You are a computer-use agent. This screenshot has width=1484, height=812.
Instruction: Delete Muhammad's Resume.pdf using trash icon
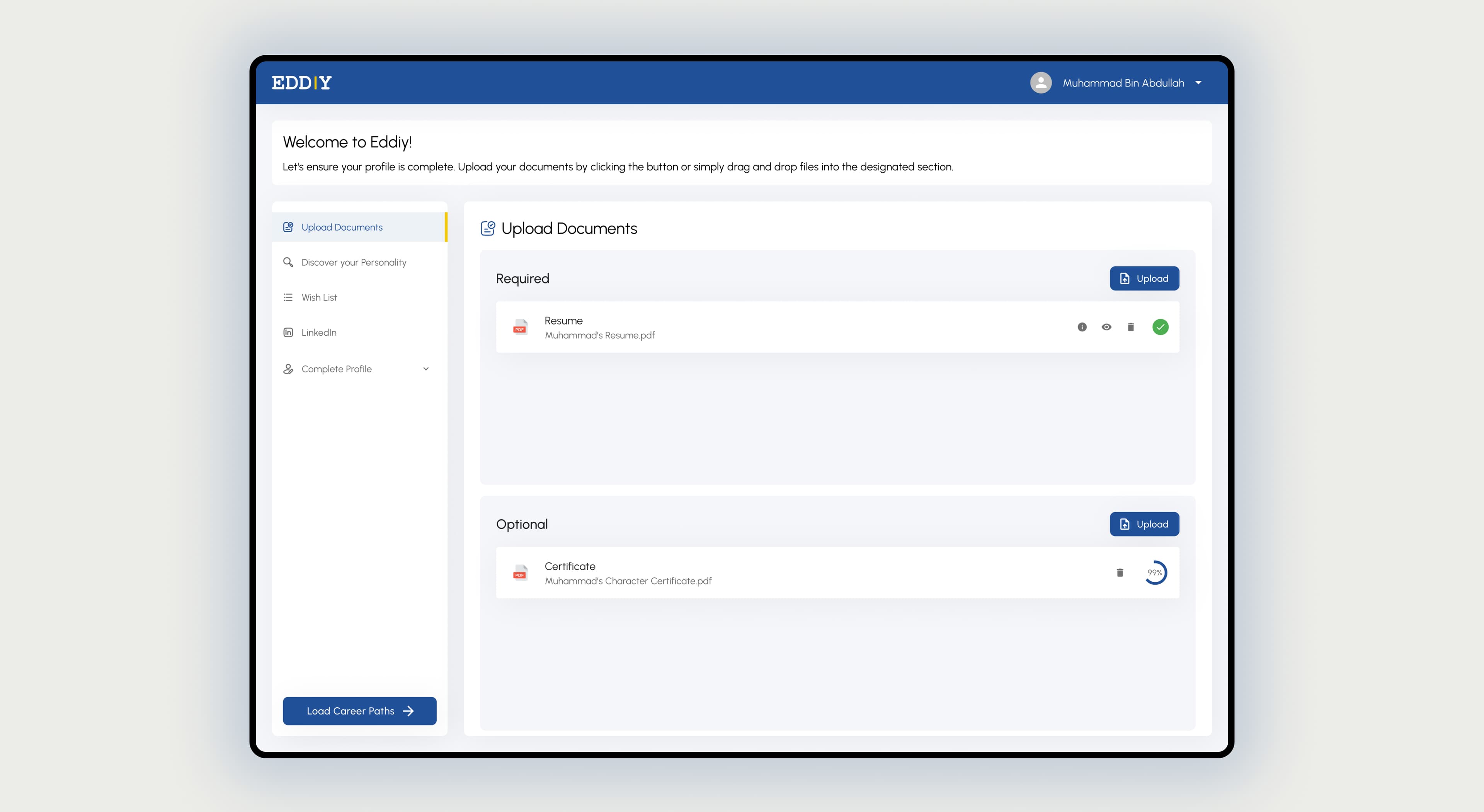pyautogui.click(x=1130, y=327)
